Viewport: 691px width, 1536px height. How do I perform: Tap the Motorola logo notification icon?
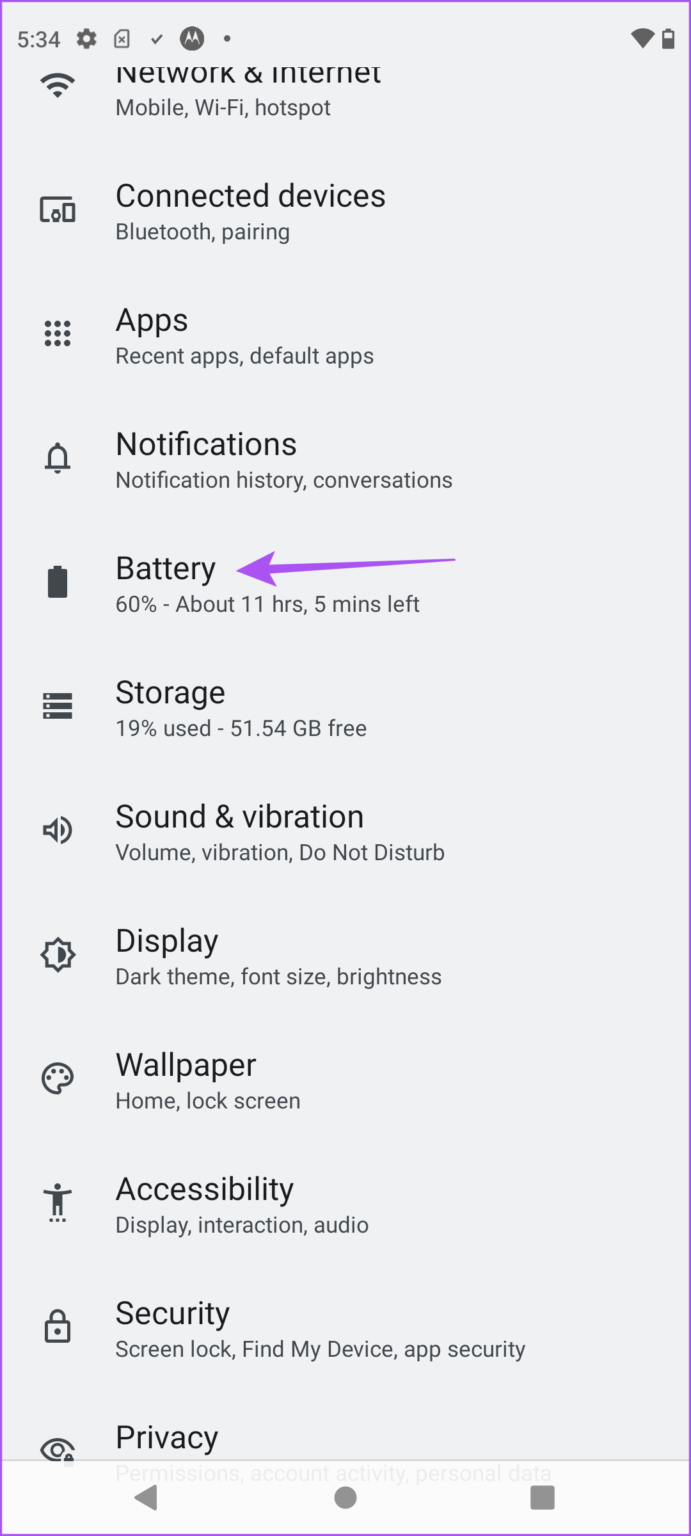point(192,38)
